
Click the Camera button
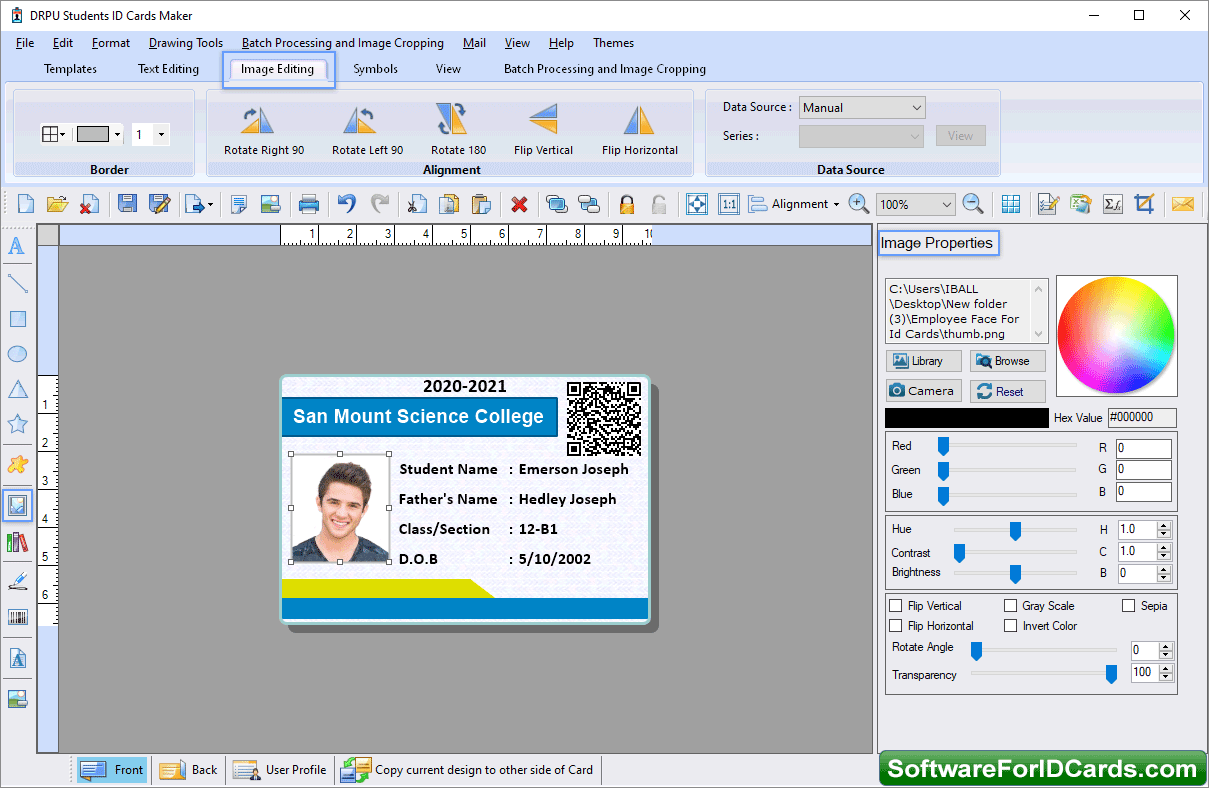tap(924, 391)
